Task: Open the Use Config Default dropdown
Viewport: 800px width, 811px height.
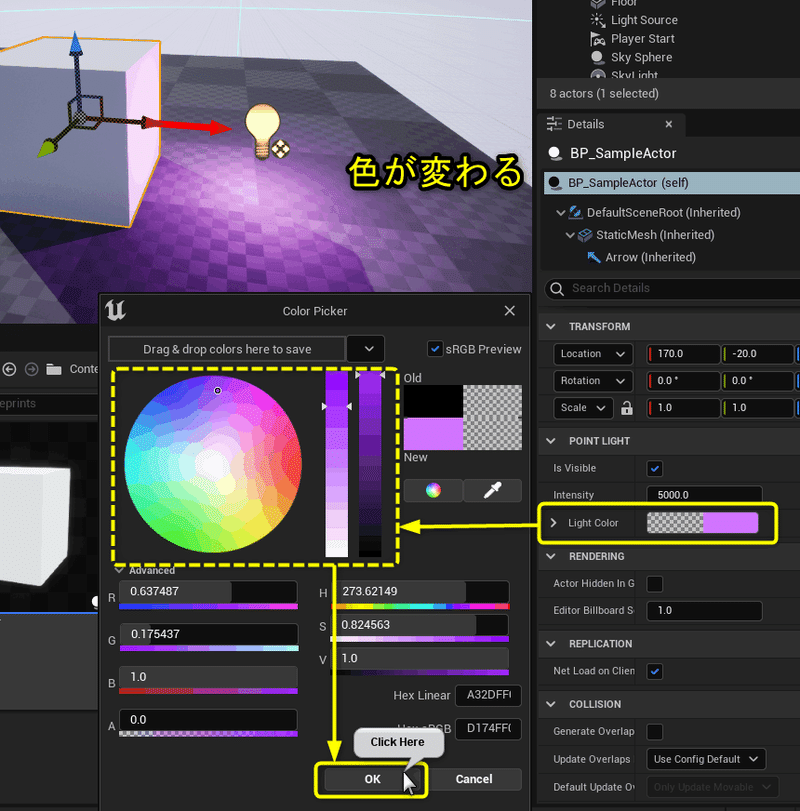Action: click(x=706, y=759)
